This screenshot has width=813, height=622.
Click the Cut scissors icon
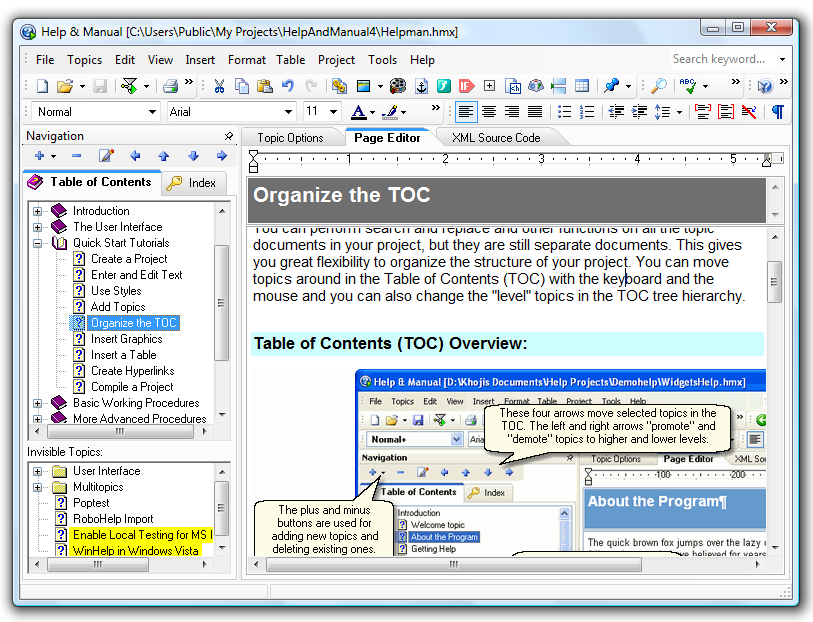pos(219,86)
